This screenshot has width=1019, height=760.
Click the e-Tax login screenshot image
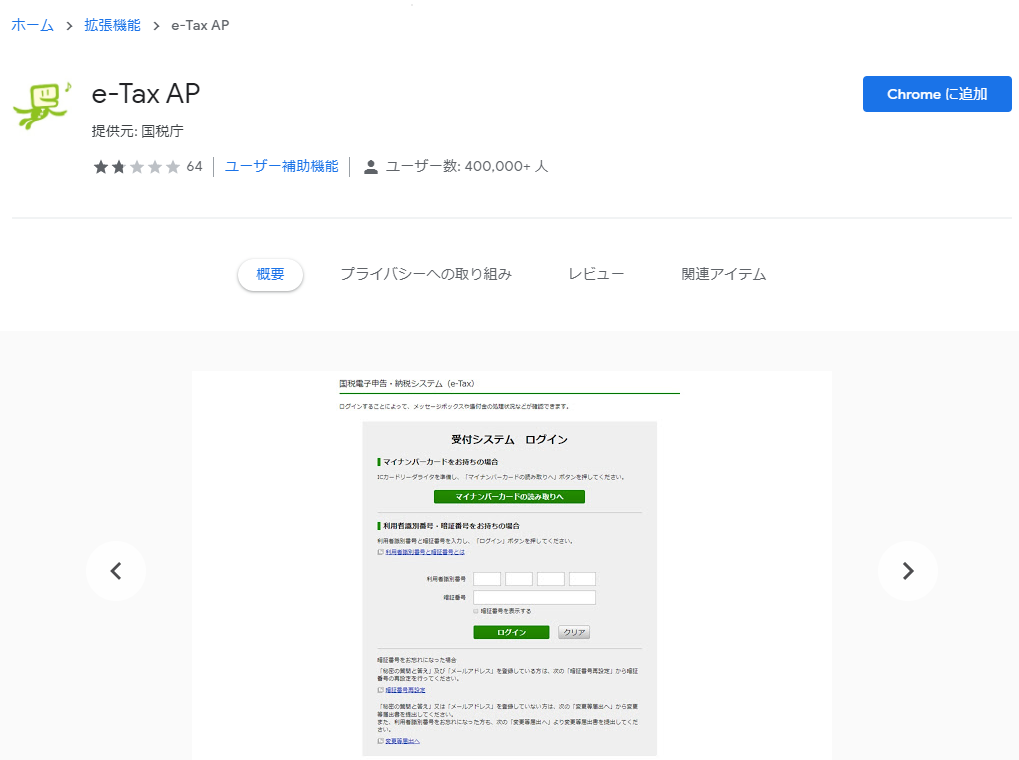(x=511, y=566)
